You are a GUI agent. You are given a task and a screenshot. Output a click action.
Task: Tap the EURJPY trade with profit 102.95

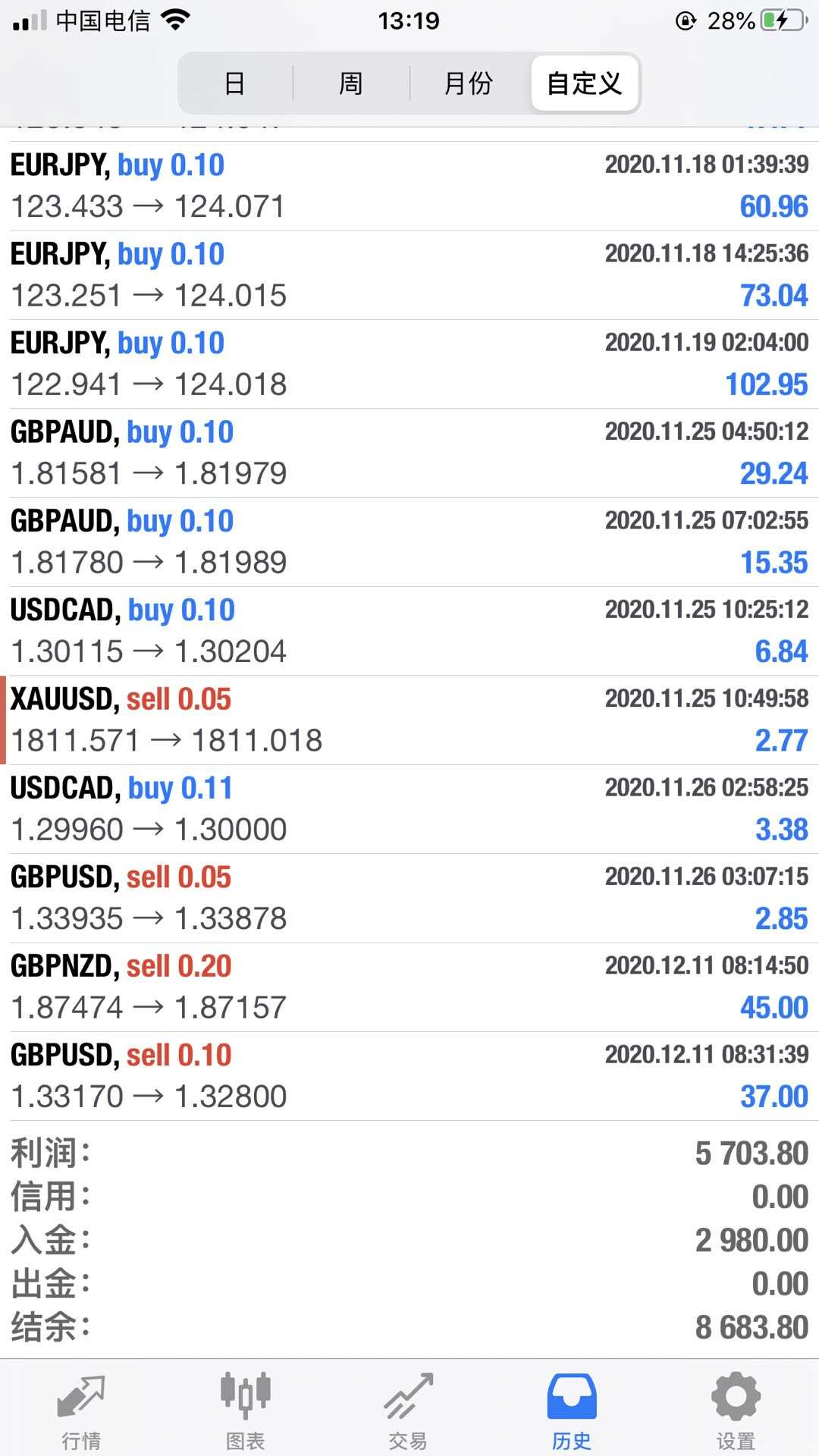click(409, 364)
